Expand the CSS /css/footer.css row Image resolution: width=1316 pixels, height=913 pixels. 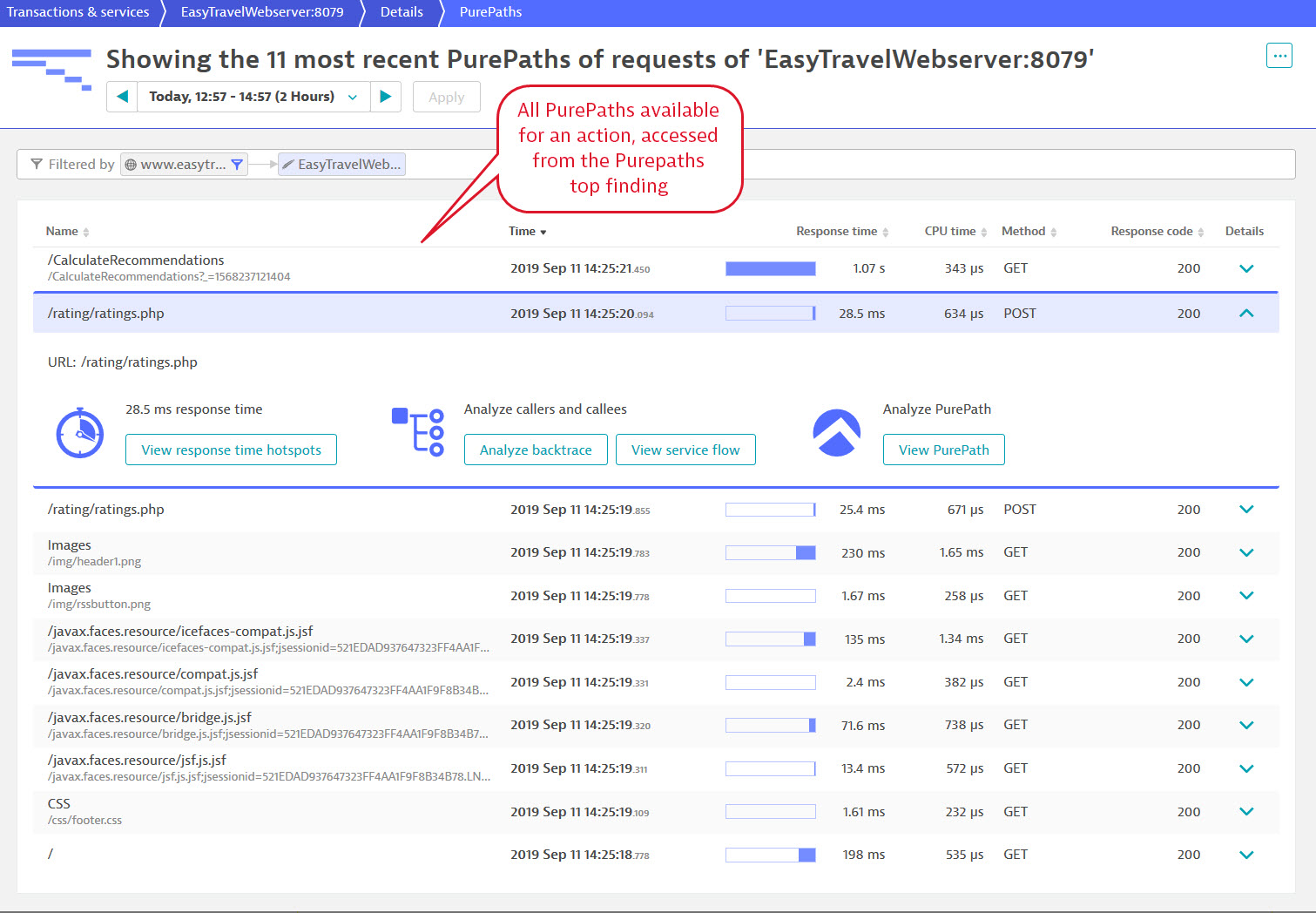[1246, 812]
